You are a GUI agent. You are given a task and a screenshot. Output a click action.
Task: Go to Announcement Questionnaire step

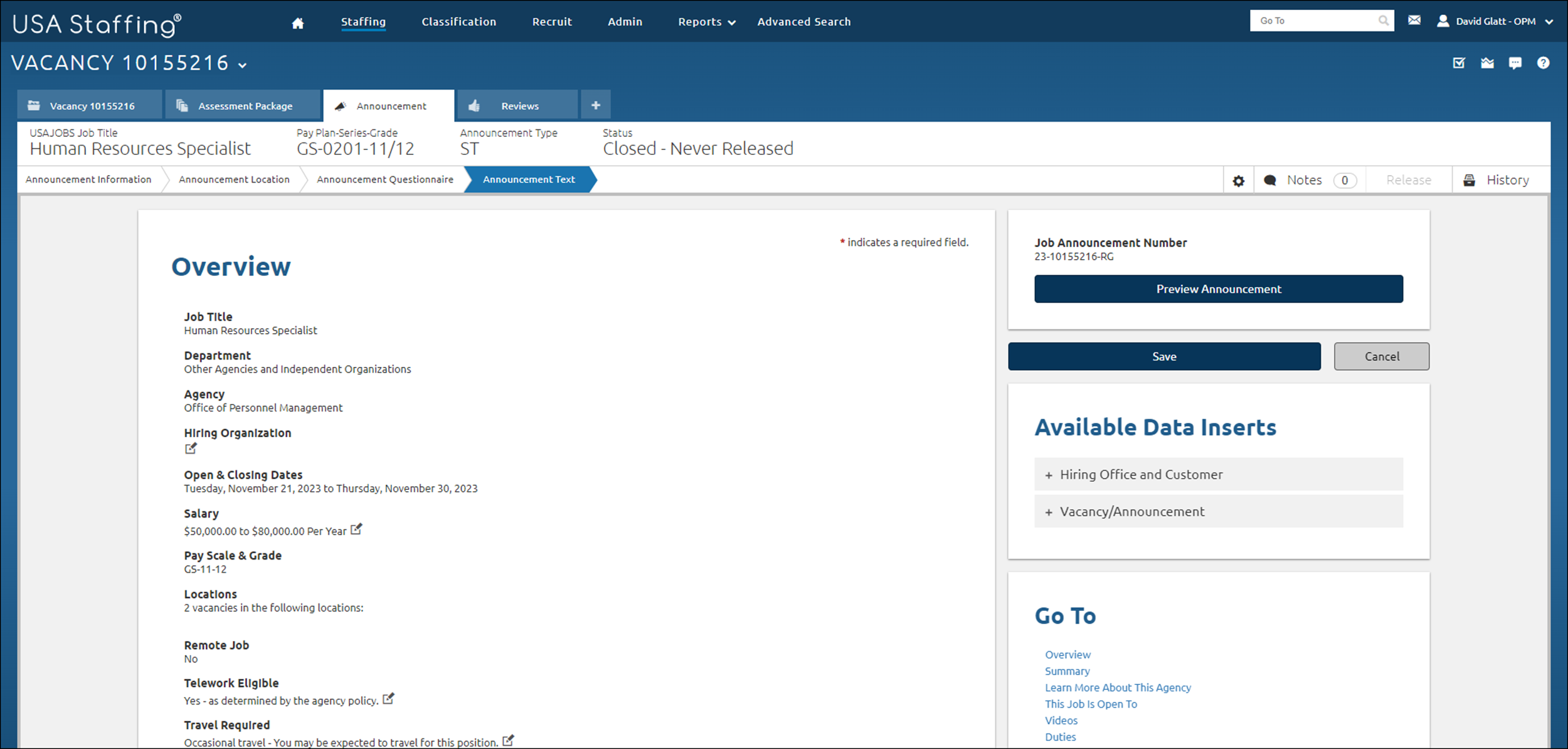[384, 179]
